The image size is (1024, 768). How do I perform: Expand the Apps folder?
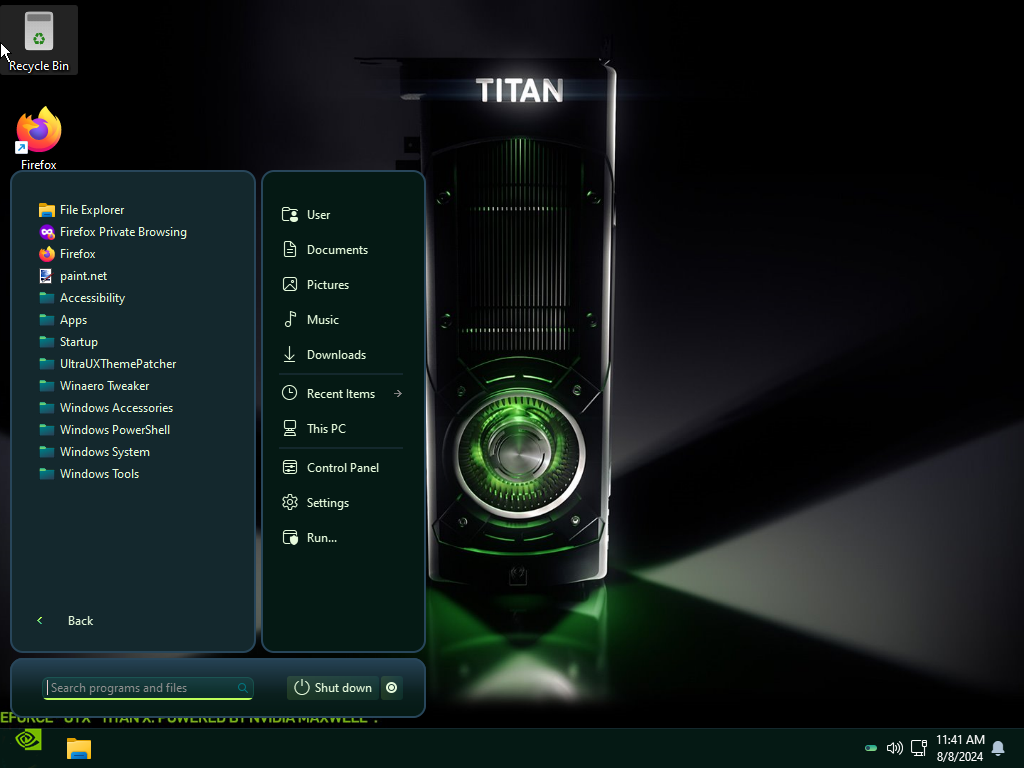[x=63, y=320]
